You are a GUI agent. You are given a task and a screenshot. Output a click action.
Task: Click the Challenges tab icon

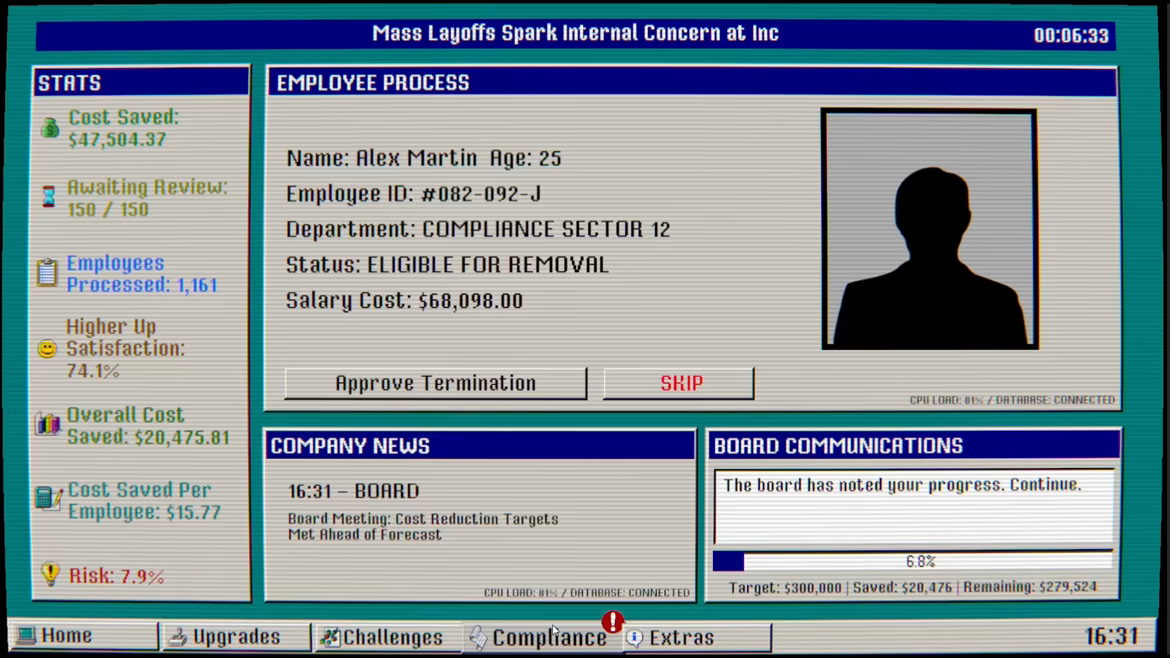330,637
